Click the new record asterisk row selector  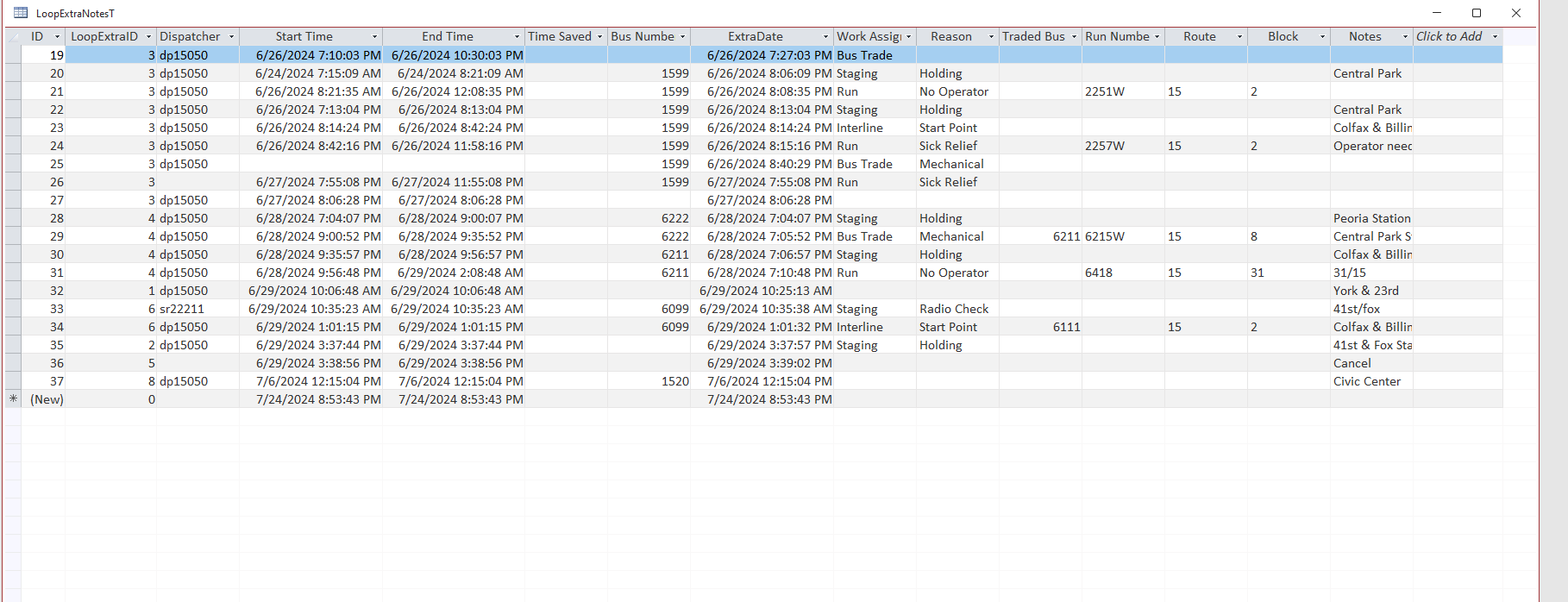[x=13, y=399]
